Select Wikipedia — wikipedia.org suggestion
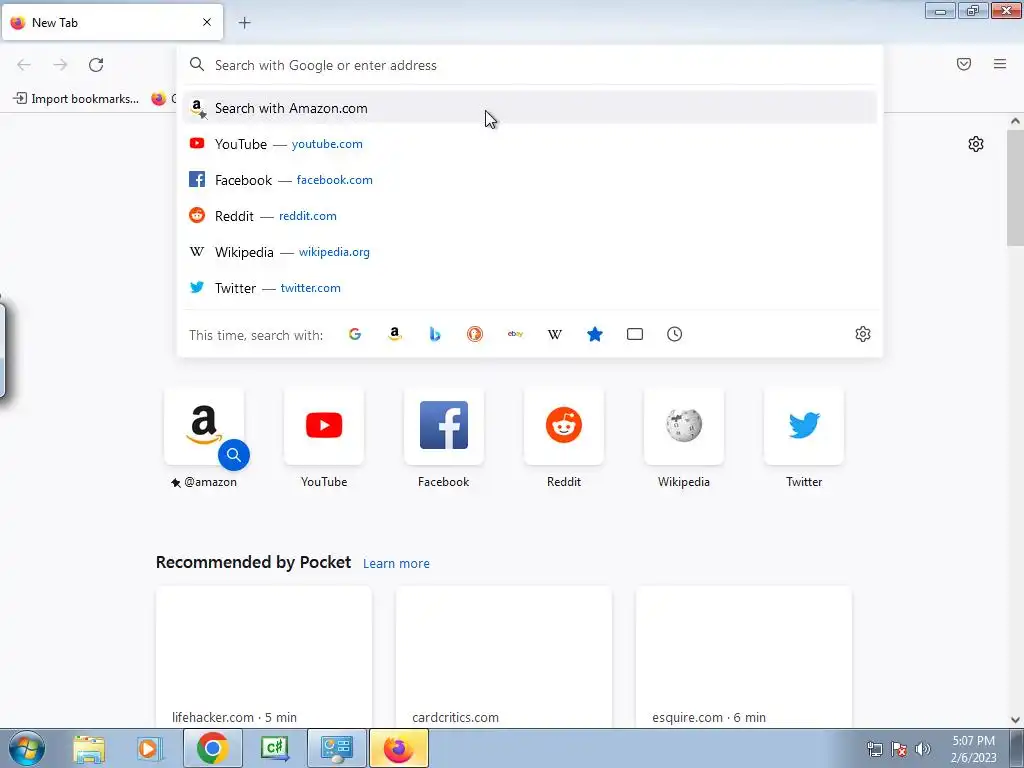 529,251
